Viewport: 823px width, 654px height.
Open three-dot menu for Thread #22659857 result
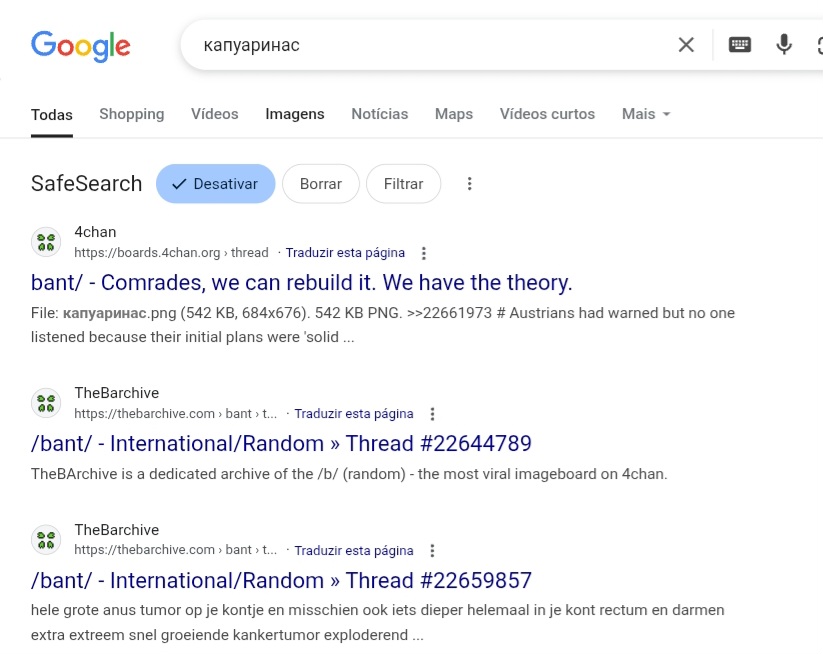[432, 551]
